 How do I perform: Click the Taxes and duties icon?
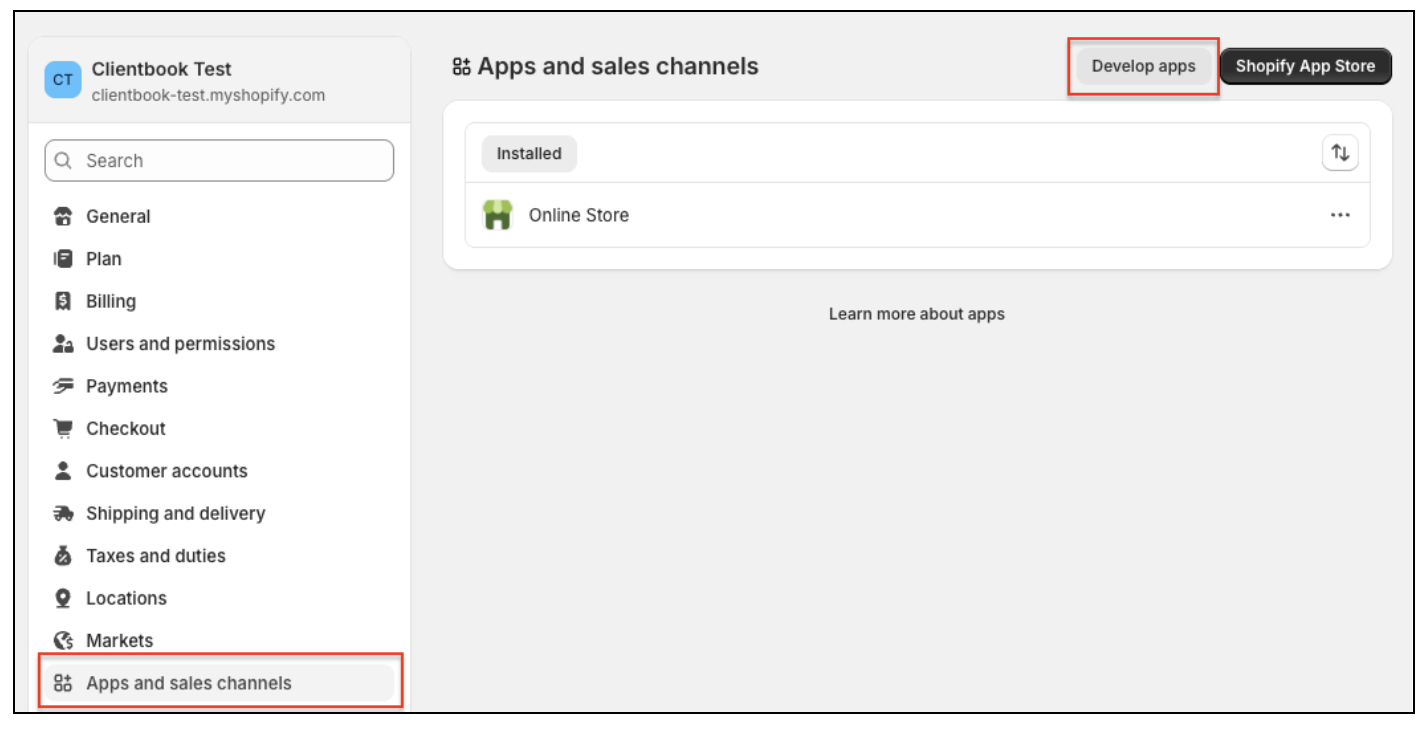tap(64, 556)
